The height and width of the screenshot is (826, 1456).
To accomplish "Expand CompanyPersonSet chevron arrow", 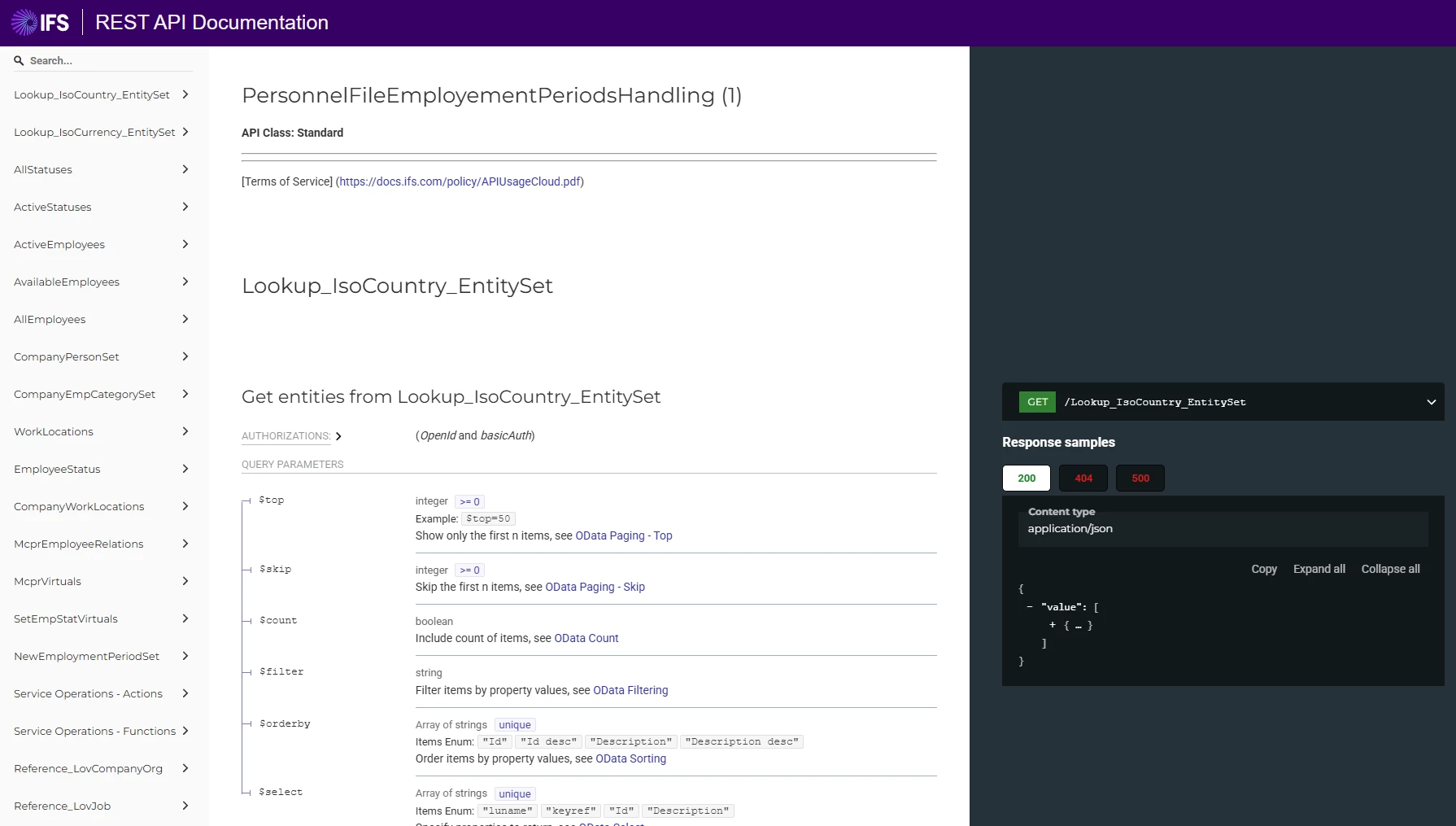I will click(x=185, y=356).
